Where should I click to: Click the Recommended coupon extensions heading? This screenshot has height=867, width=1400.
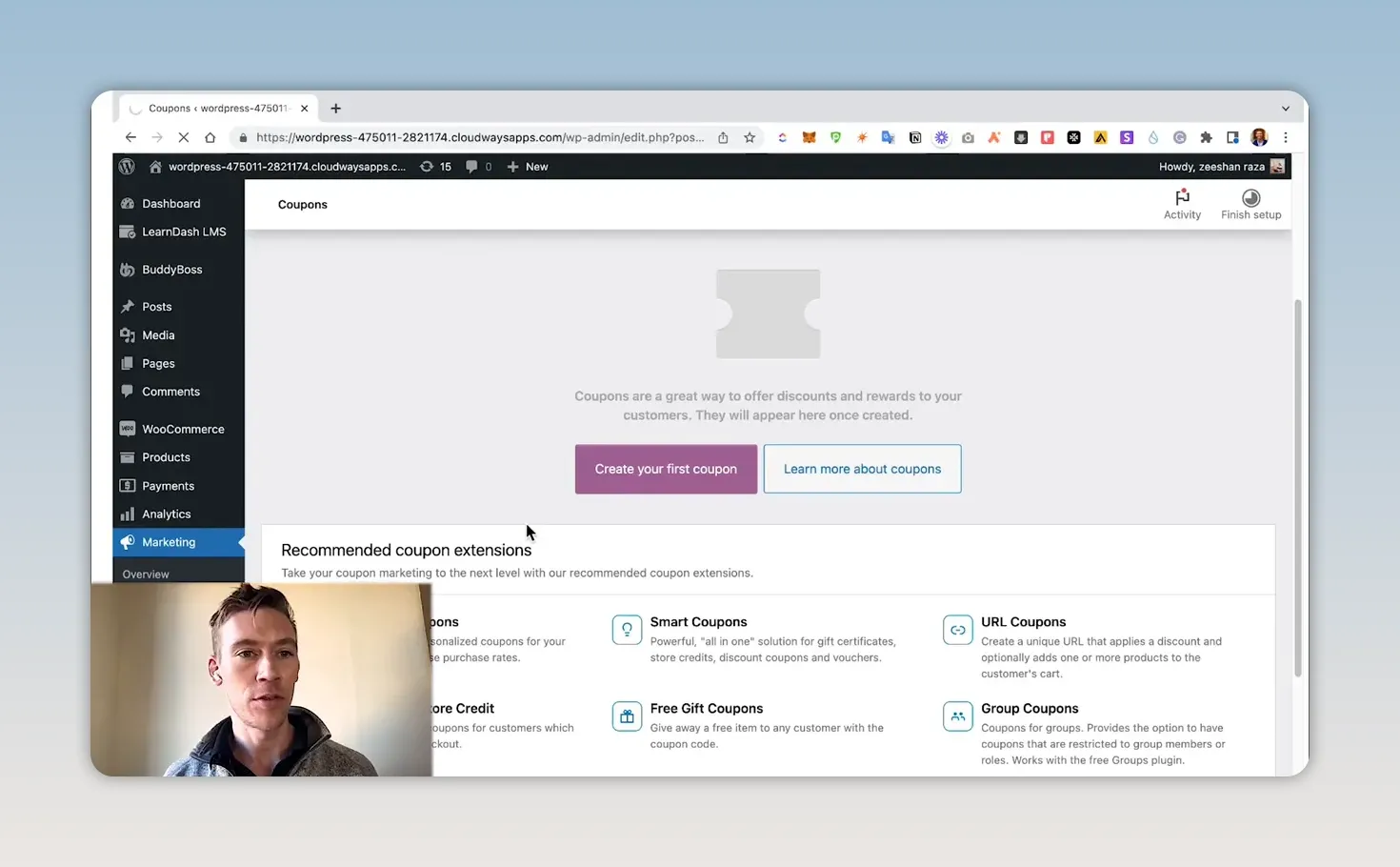(x=406, y=551)
